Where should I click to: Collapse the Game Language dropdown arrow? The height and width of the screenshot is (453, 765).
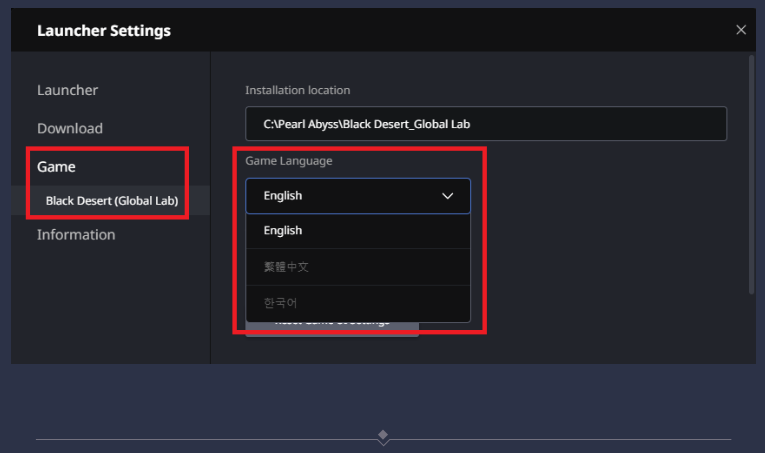click(x=447, y=196)
